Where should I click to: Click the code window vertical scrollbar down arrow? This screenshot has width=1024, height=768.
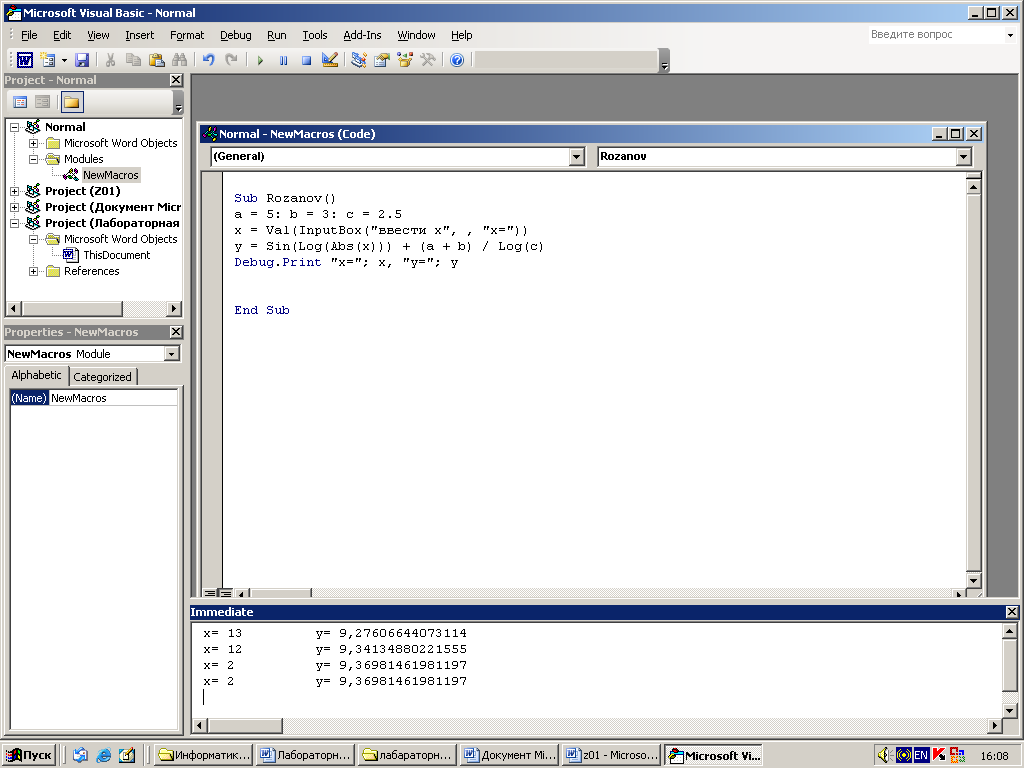click(973, 581)
